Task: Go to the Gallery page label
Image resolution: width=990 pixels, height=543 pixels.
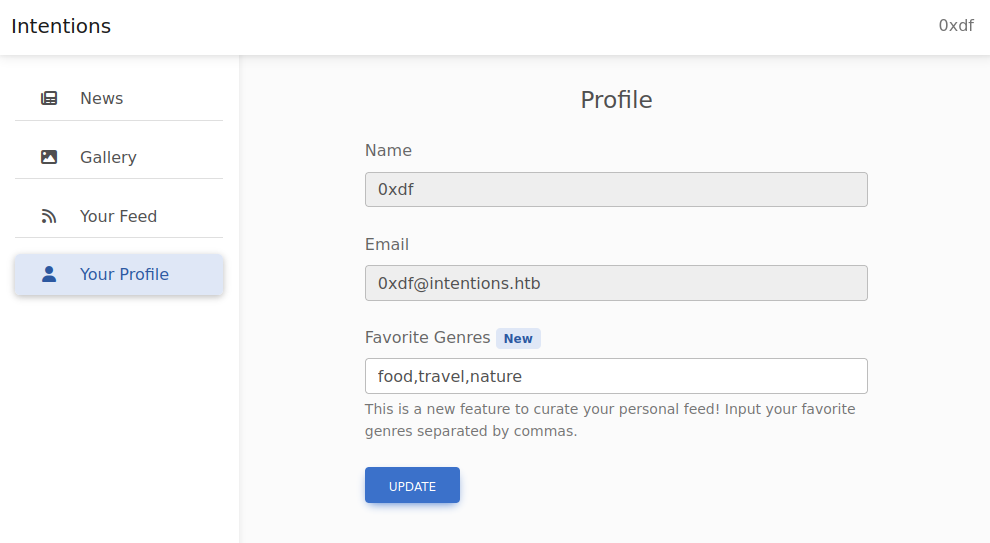Action: [x=108, y=157]
